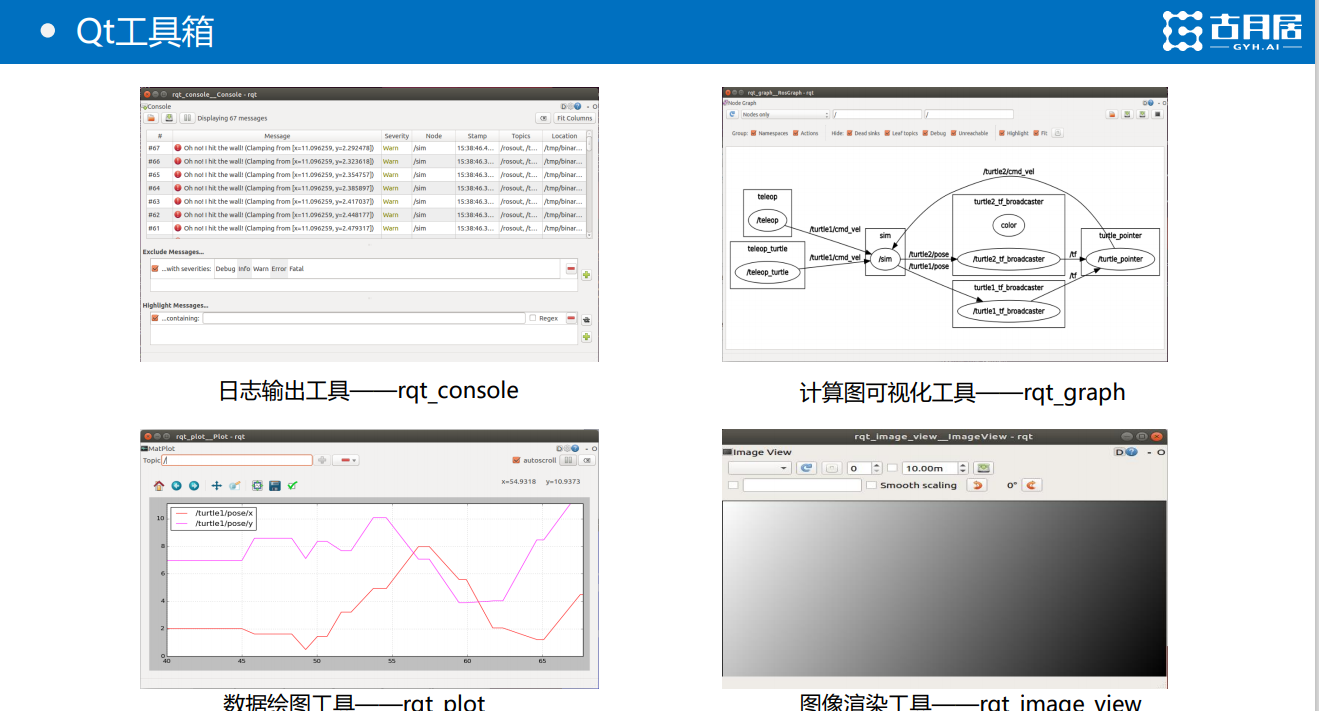Toggle autoscroll checkbox in rqt_plot
This screenshot has width=1319, height=711.
pos(516,460)
